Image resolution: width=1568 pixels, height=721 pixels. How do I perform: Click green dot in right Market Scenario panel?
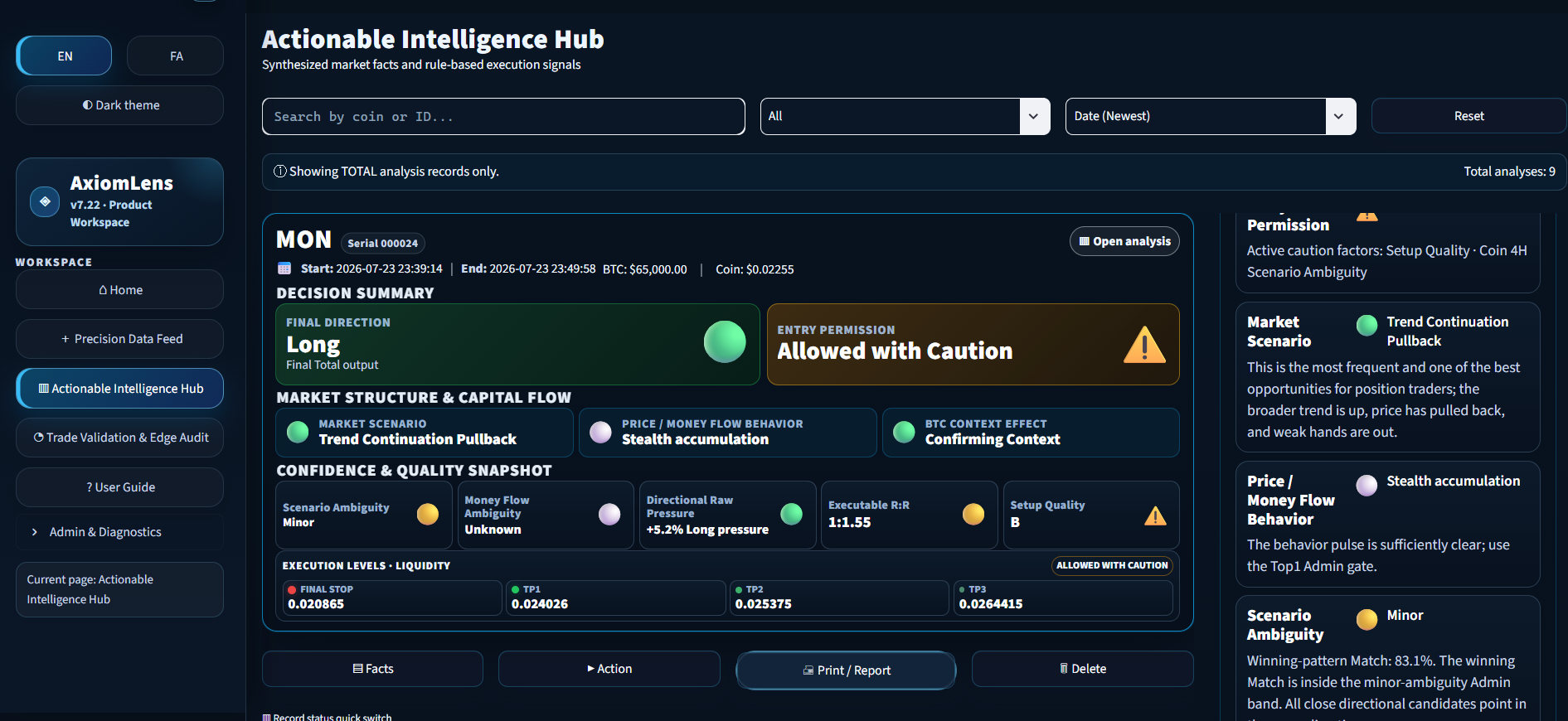coord(1367,326)
